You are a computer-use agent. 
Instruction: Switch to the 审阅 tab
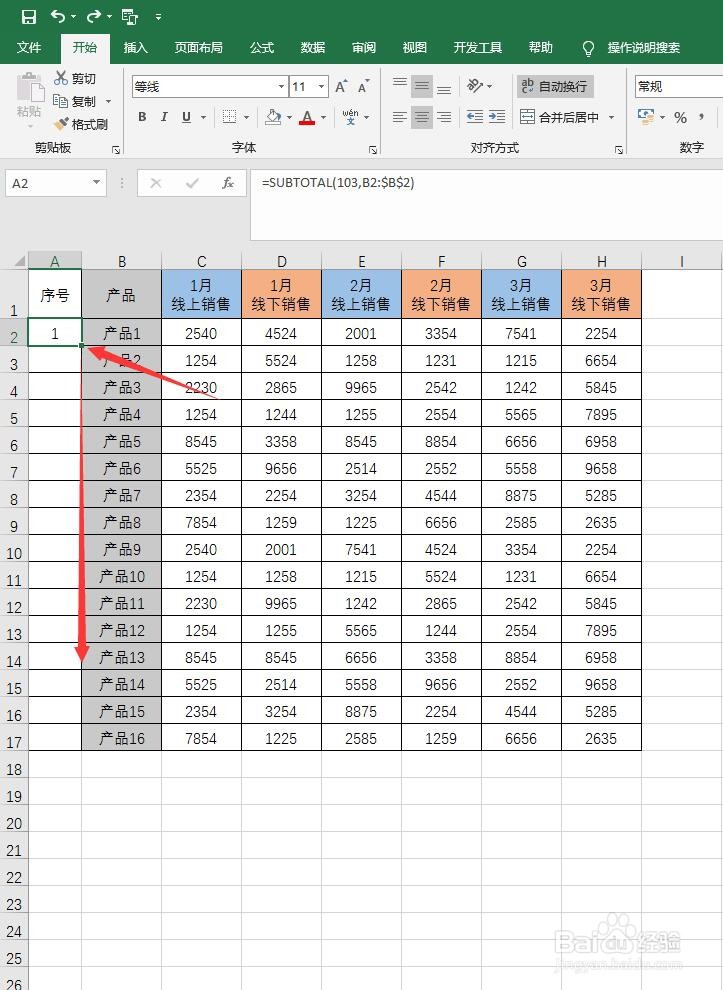[x=364, y=47]
